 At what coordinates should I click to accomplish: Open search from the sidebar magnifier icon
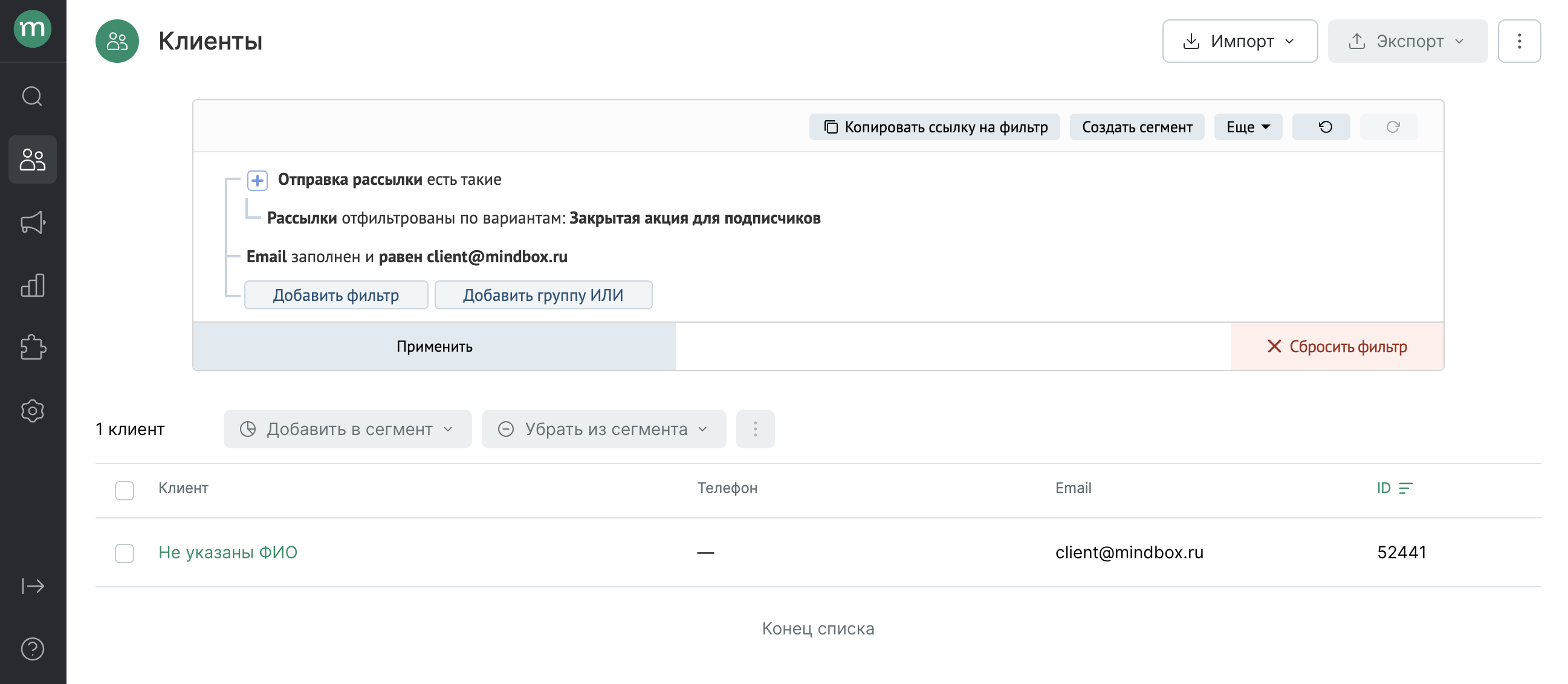32,96
